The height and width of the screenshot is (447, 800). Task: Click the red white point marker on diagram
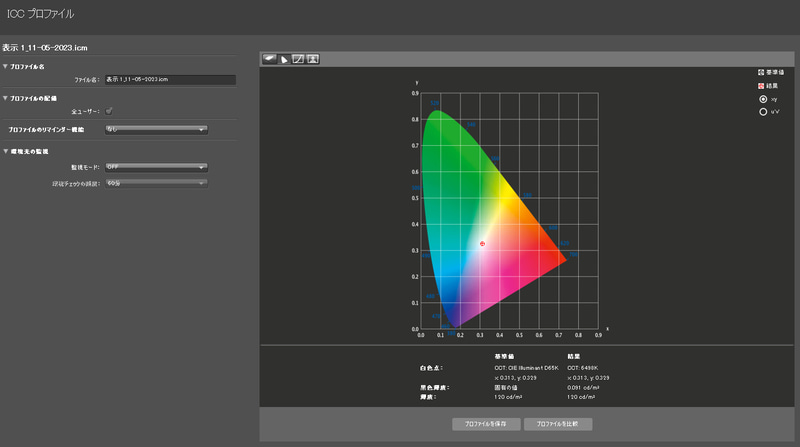482,244
